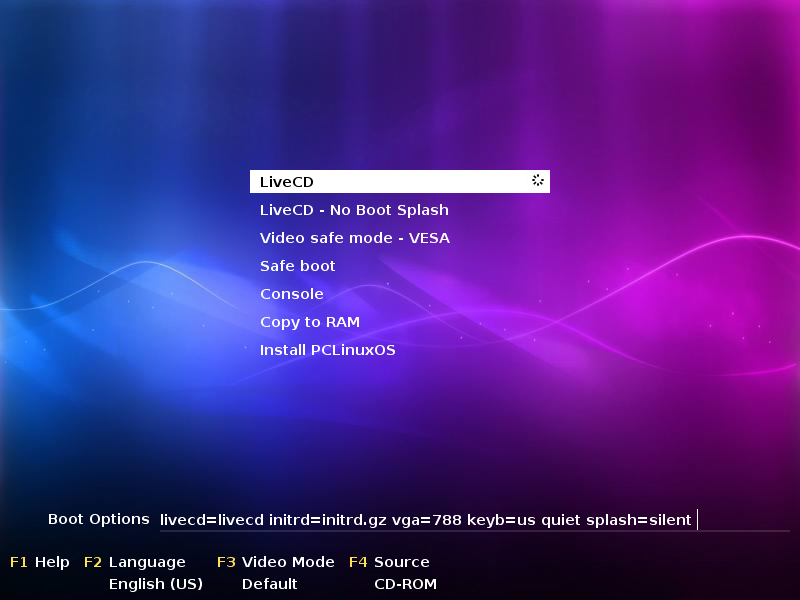Open the F2 Language menu

pos(135,562)
